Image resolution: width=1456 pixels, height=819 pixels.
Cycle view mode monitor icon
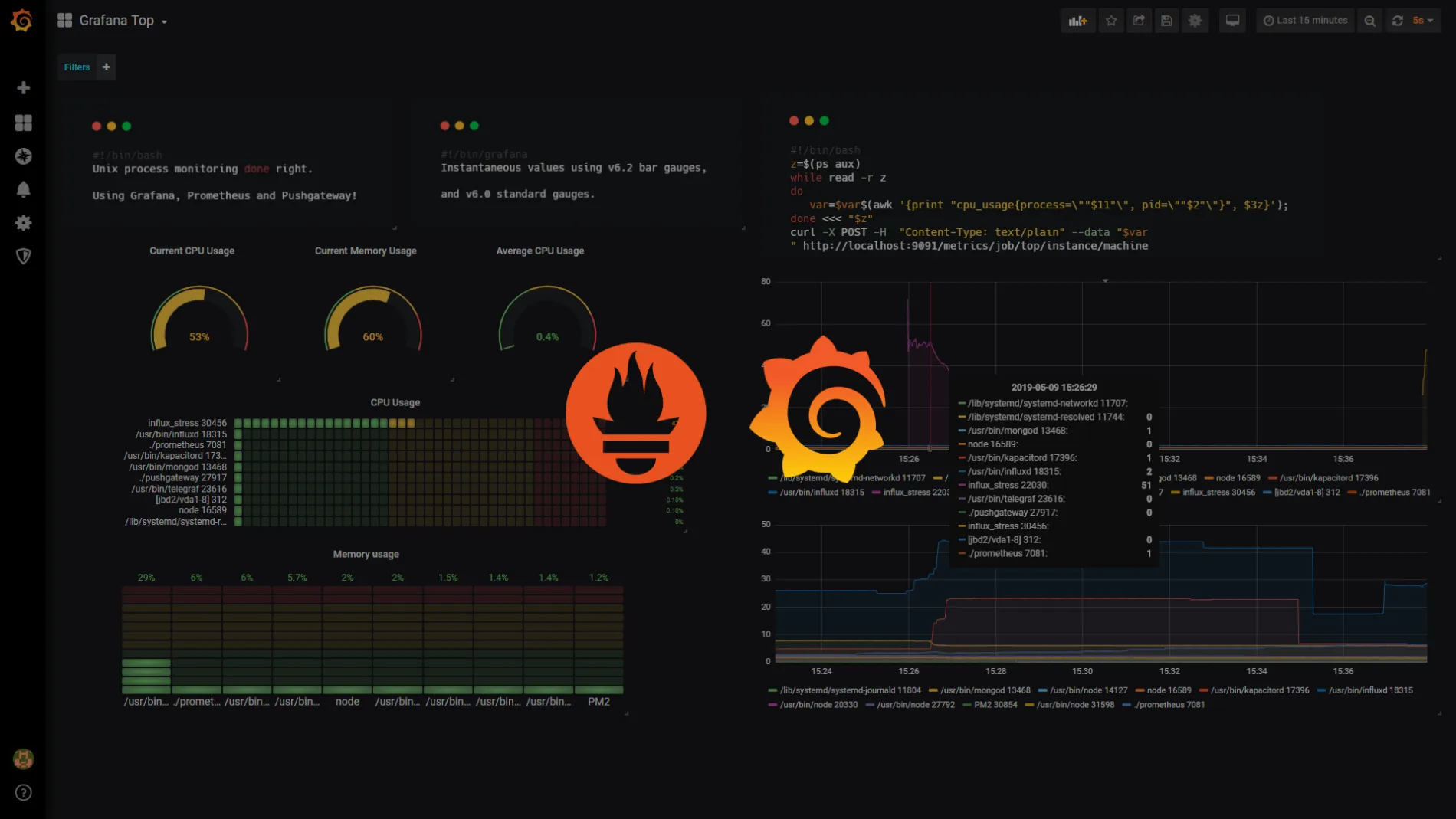tap(1232, 21)
